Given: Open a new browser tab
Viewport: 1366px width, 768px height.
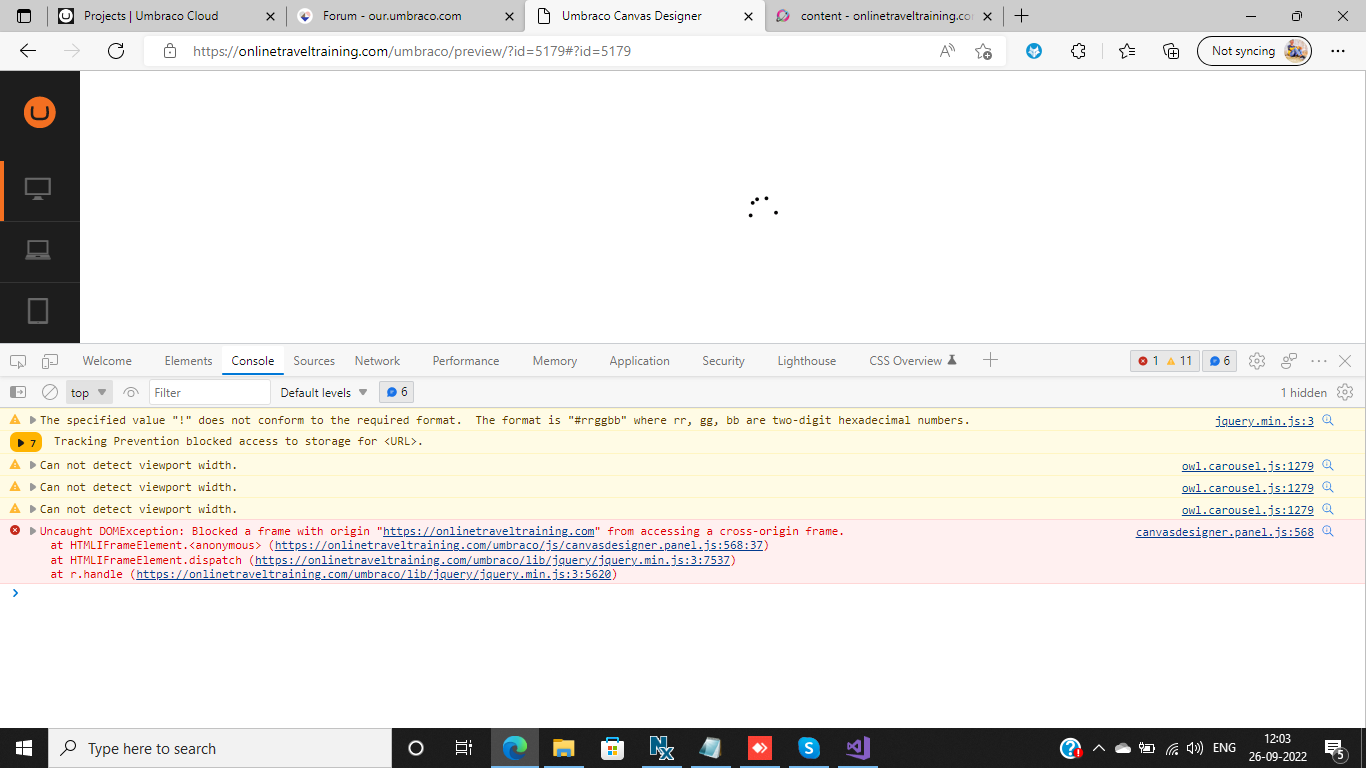Looking at the screenshot, I should [x=1021, y=16].
